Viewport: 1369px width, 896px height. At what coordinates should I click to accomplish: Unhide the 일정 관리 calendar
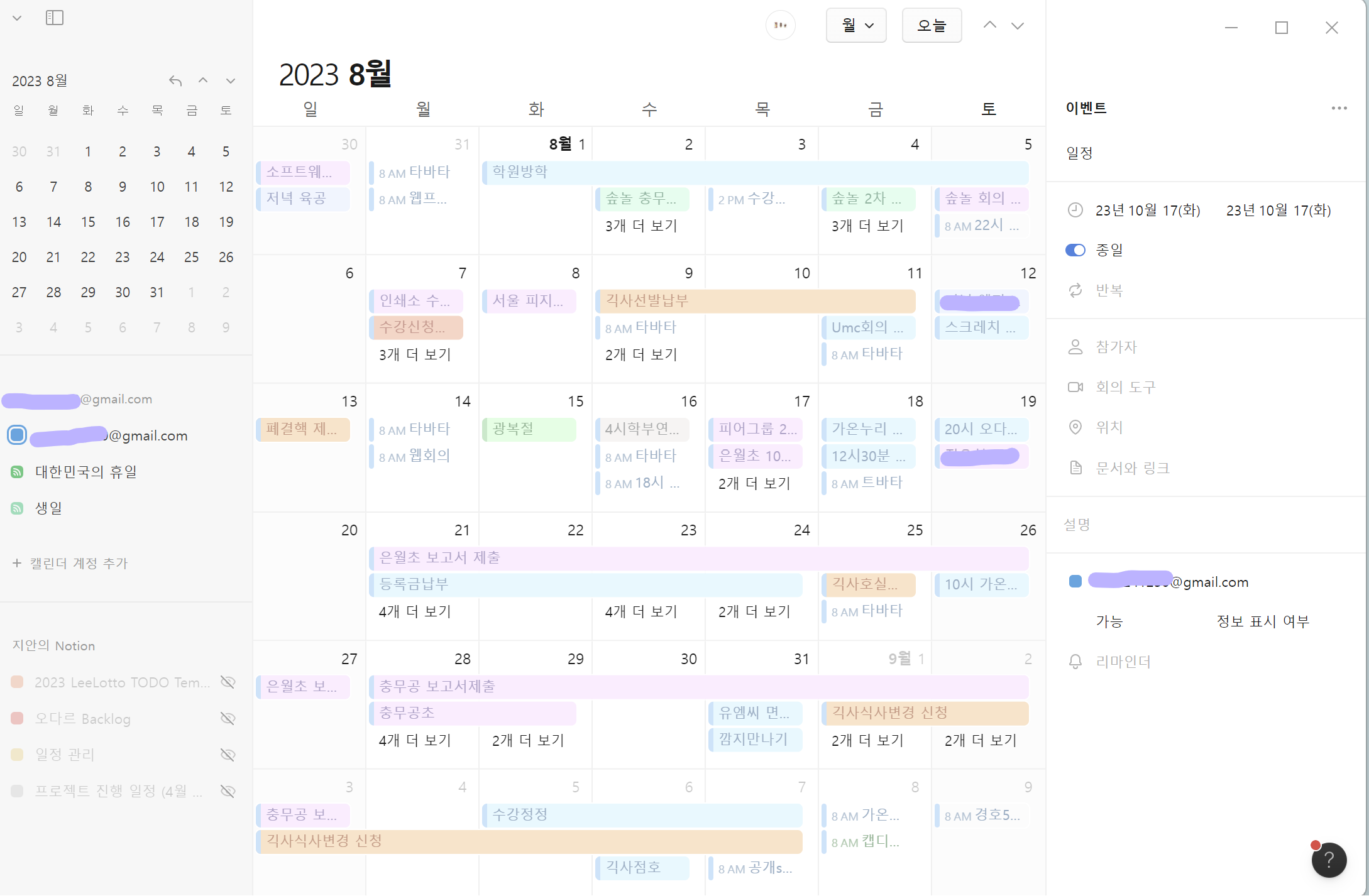coord(228,754)
